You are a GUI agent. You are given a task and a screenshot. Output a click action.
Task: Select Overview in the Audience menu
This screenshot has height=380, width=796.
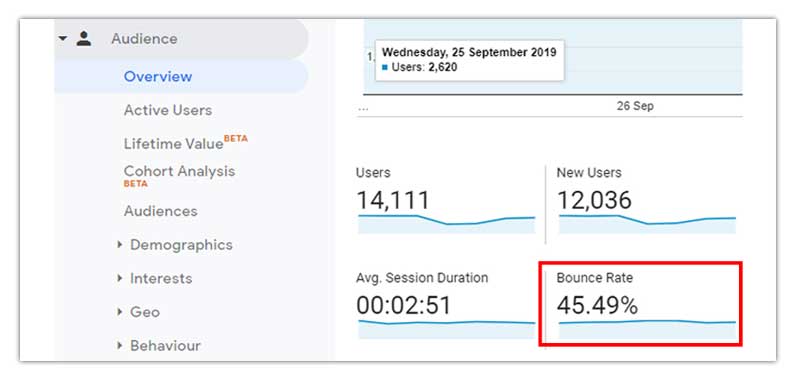(x=158, y=77)
